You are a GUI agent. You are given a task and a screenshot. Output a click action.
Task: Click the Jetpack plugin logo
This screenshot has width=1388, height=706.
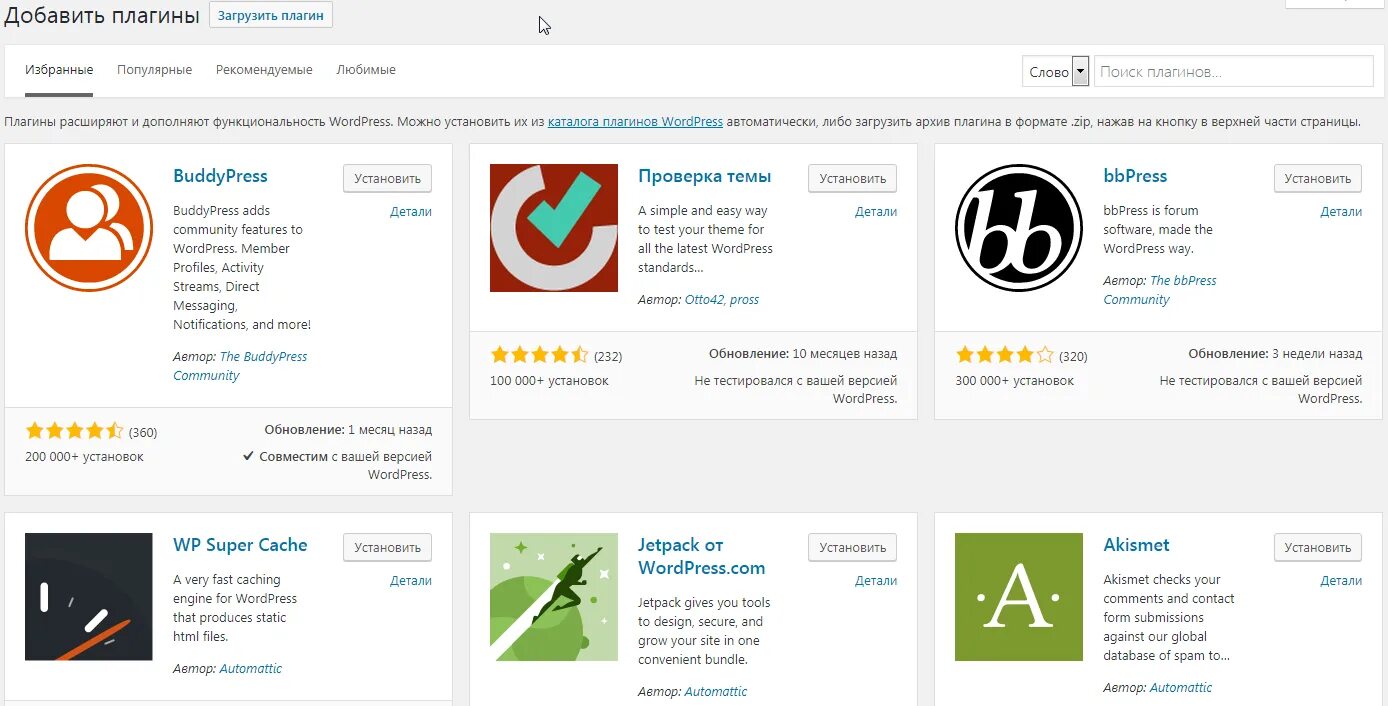[x=554, y=597]
